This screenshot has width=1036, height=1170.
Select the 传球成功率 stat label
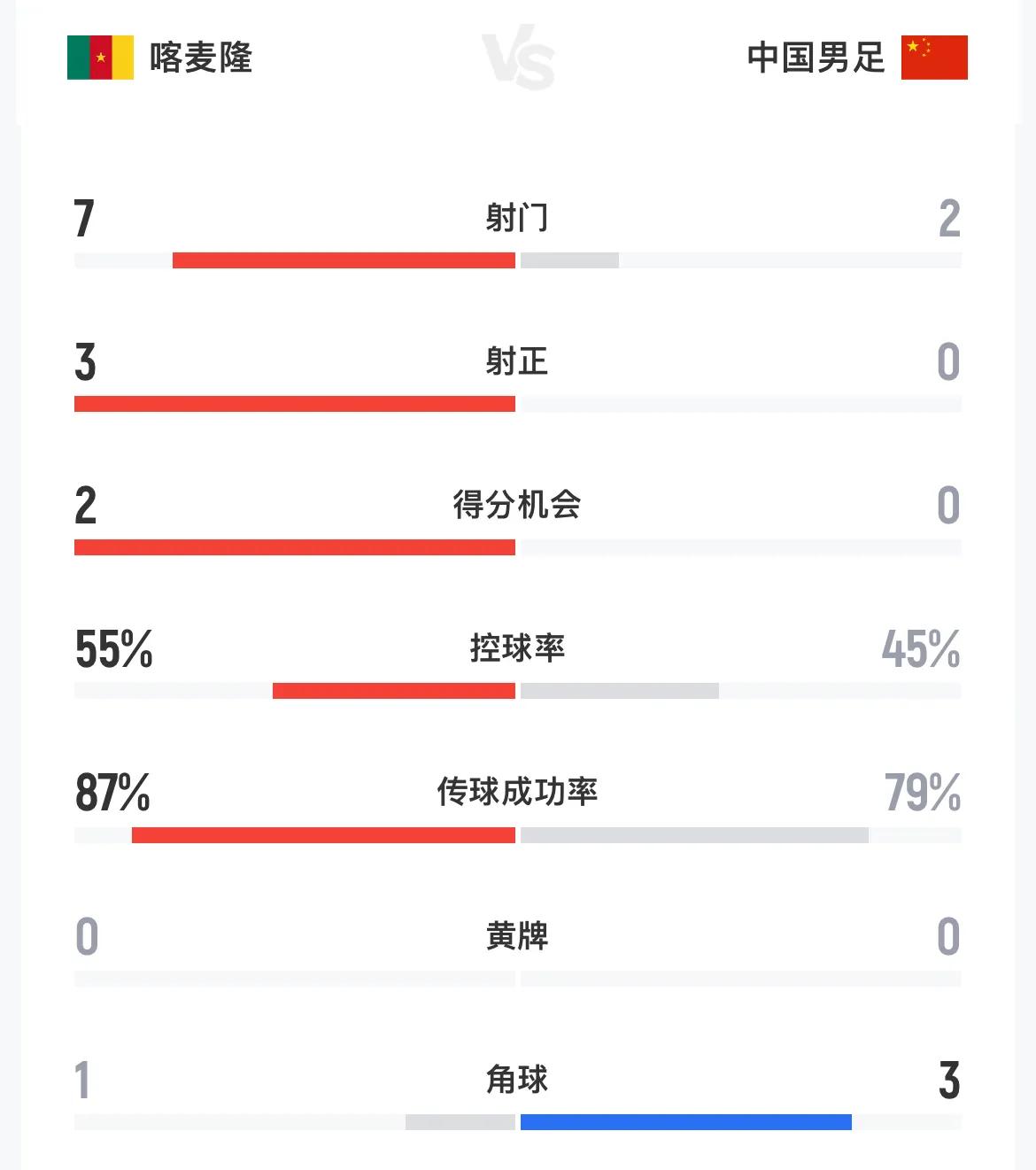click(517, 792)
